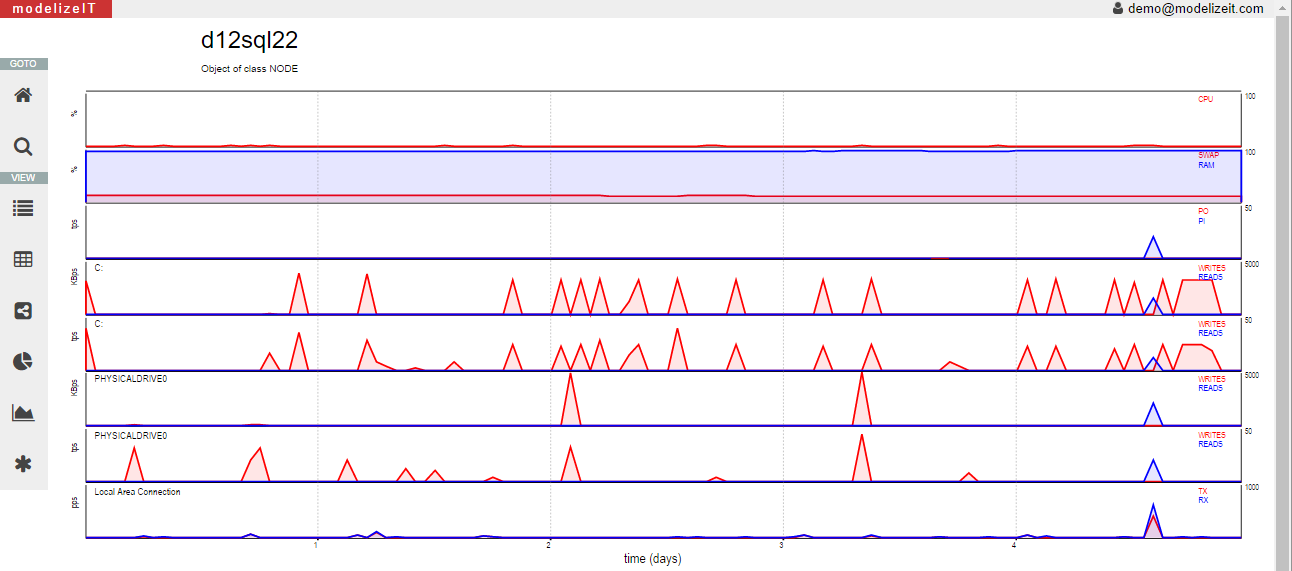Click the PHYSICALDRIVE0 label in KBps chart
This screenshot has height=571, width=1292.
coord(130,380)
